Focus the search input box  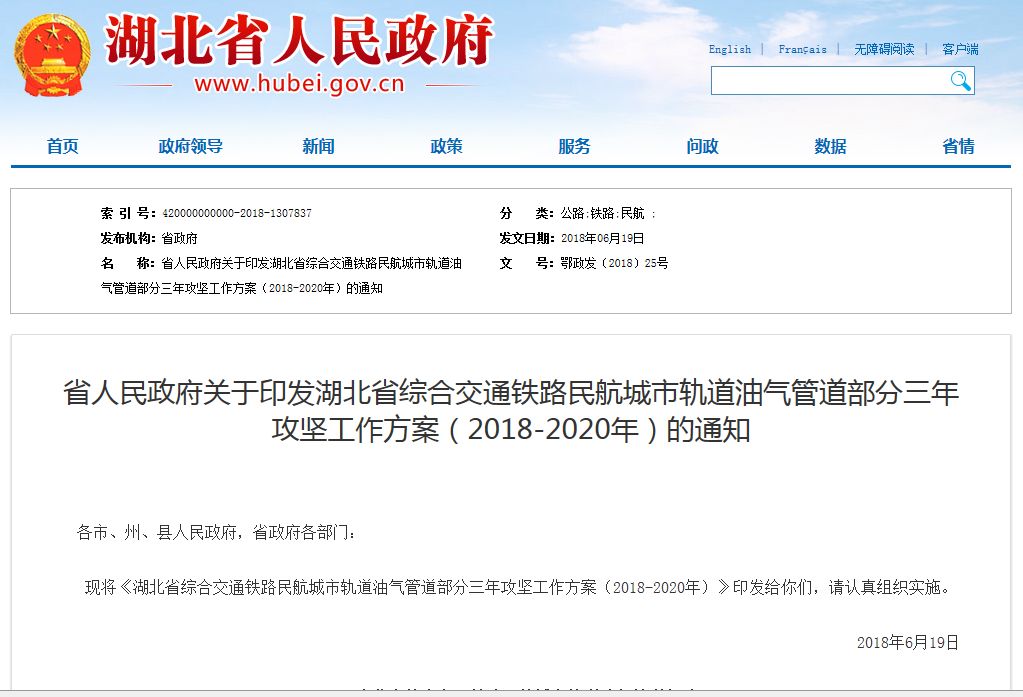pos(828,81)
